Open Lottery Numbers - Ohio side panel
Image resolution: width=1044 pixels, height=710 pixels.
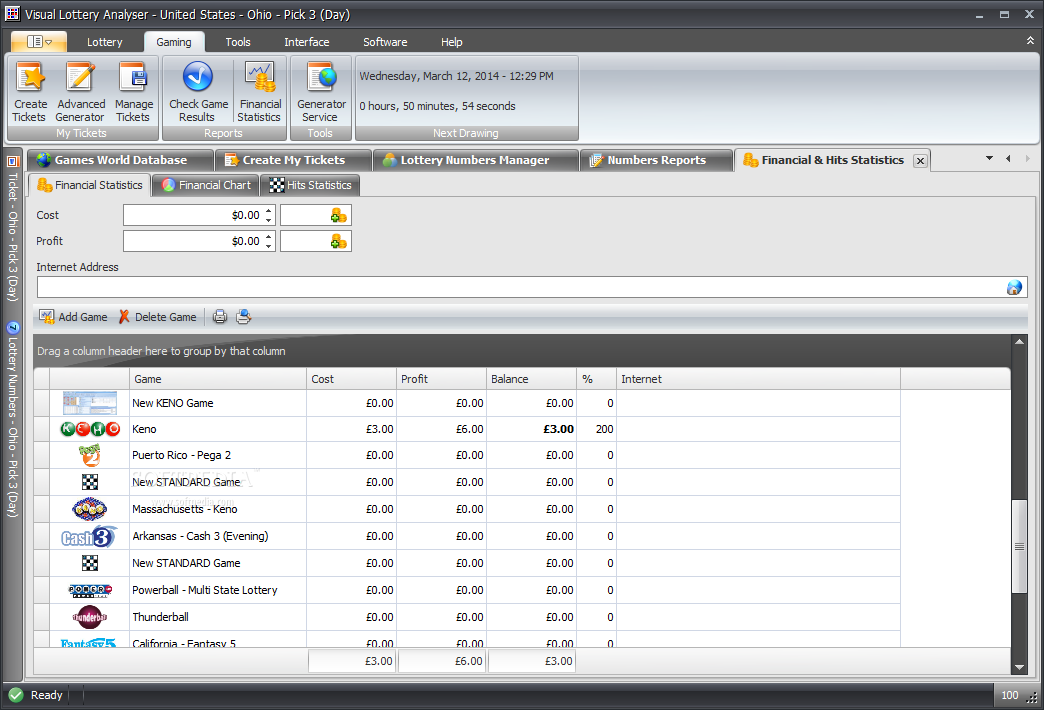(12, 420)
